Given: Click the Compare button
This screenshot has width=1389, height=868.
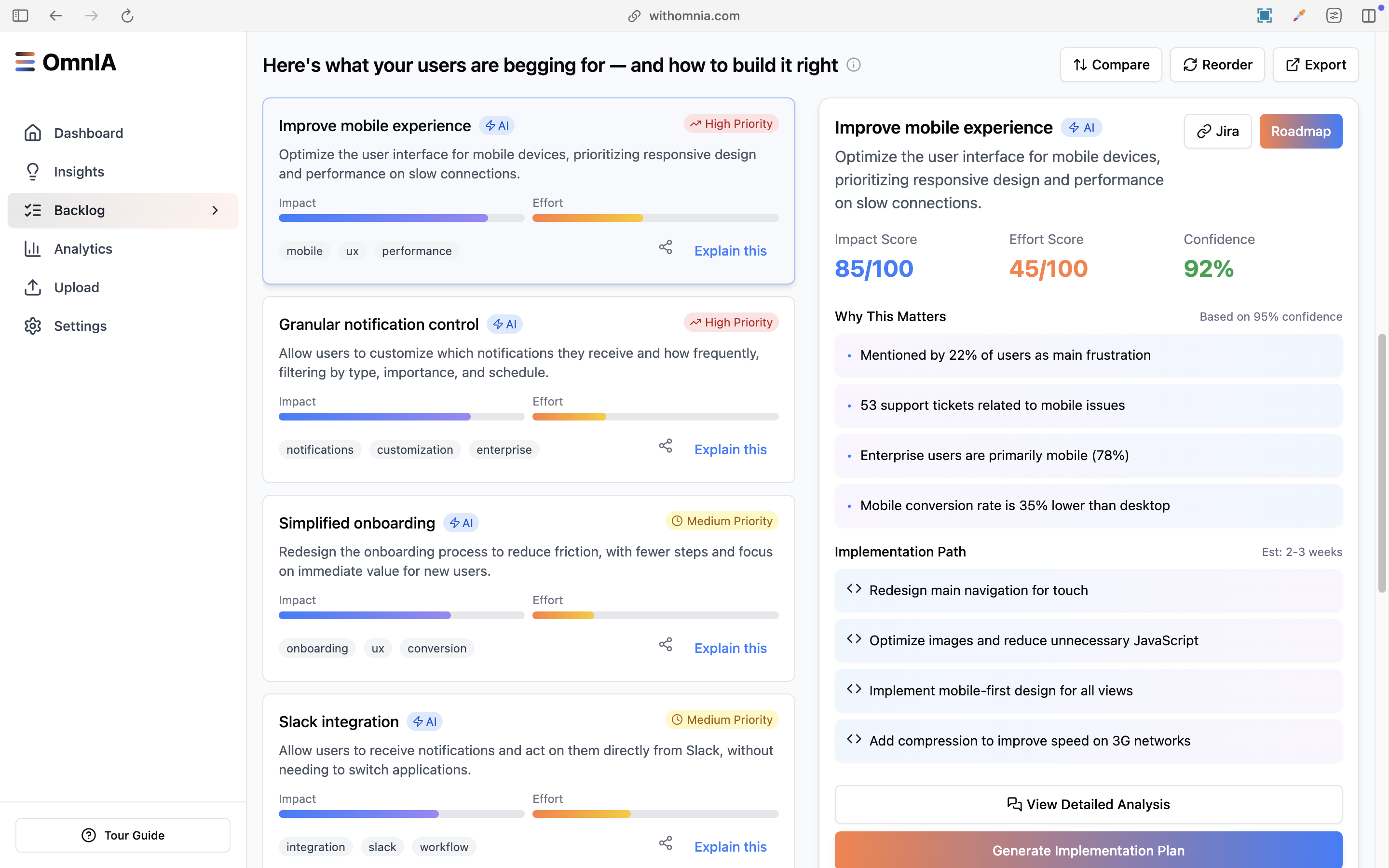Looking at the screenshot, I should [1111, 65].
